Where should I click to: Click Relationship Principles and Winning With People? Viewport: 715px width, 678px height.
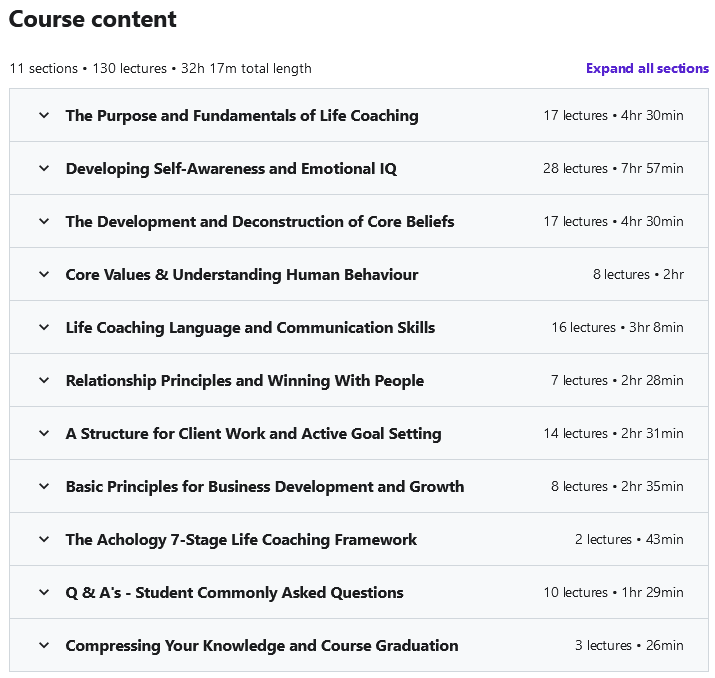(x=245, y=381)
